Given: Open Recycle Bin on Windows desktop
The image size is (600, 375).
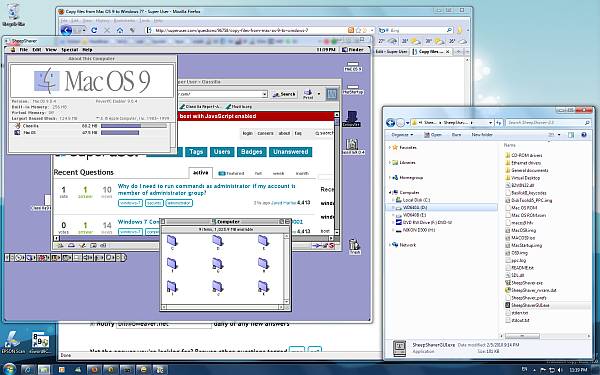Looking at the screenshot, I should coord(14,15).
